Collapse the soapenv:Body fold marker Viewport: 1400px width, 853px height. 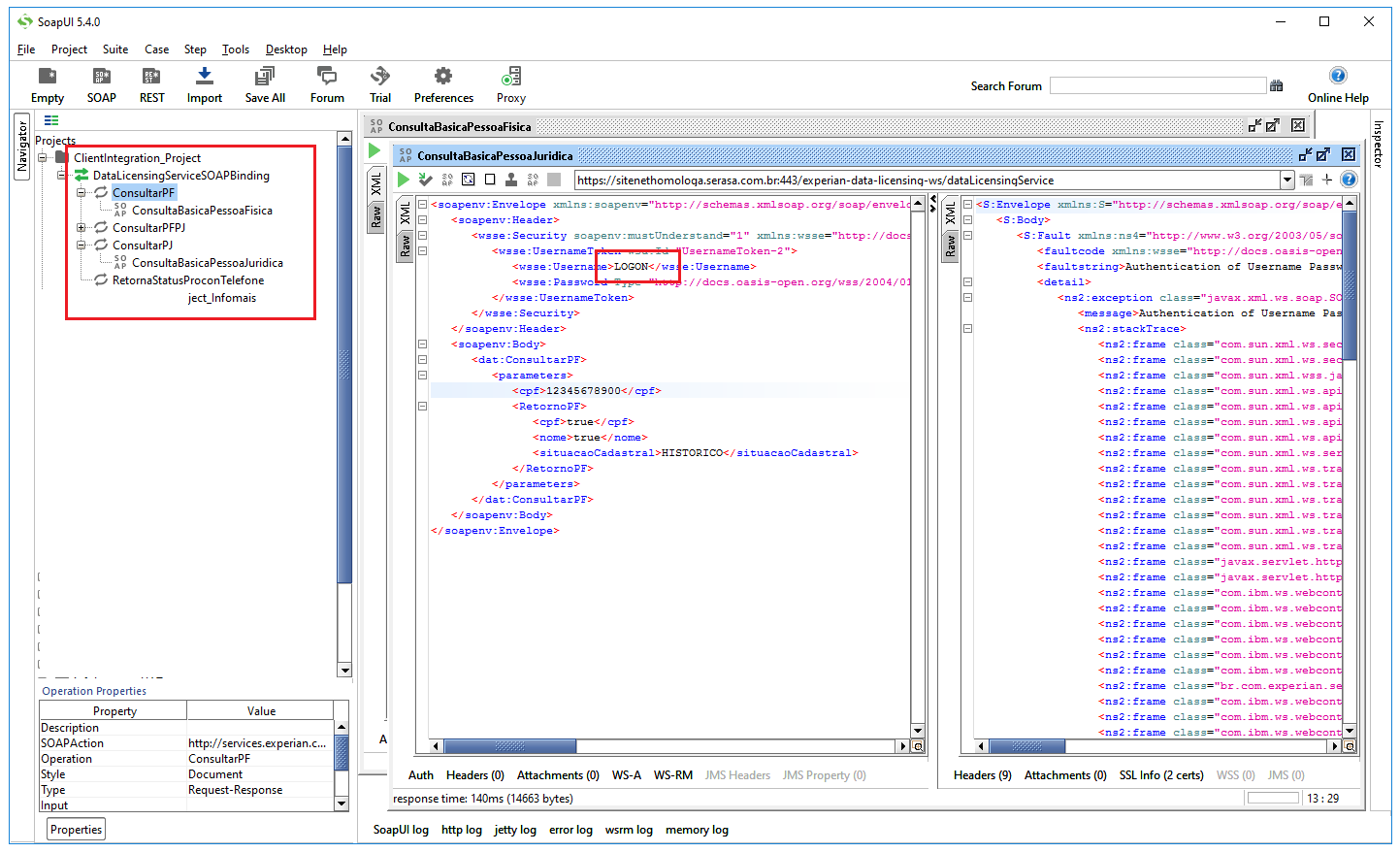point(422,344)
